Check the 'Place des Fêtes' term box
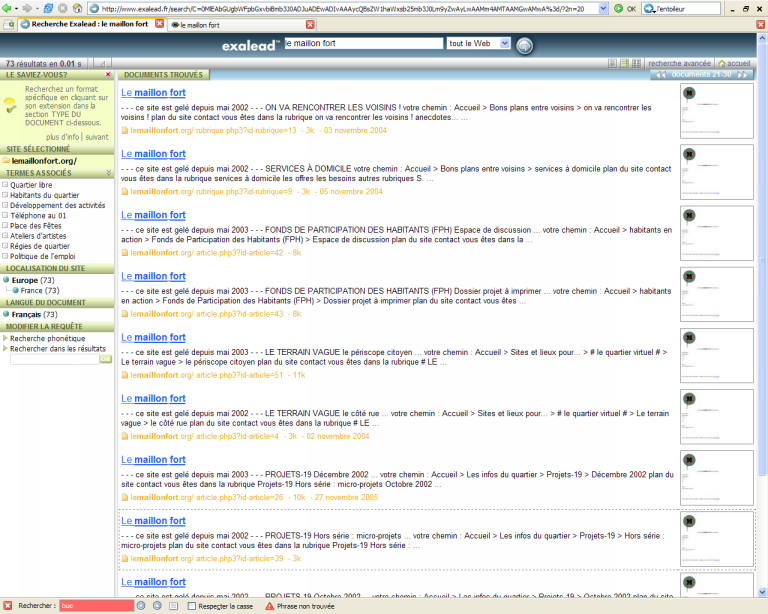 5,226
